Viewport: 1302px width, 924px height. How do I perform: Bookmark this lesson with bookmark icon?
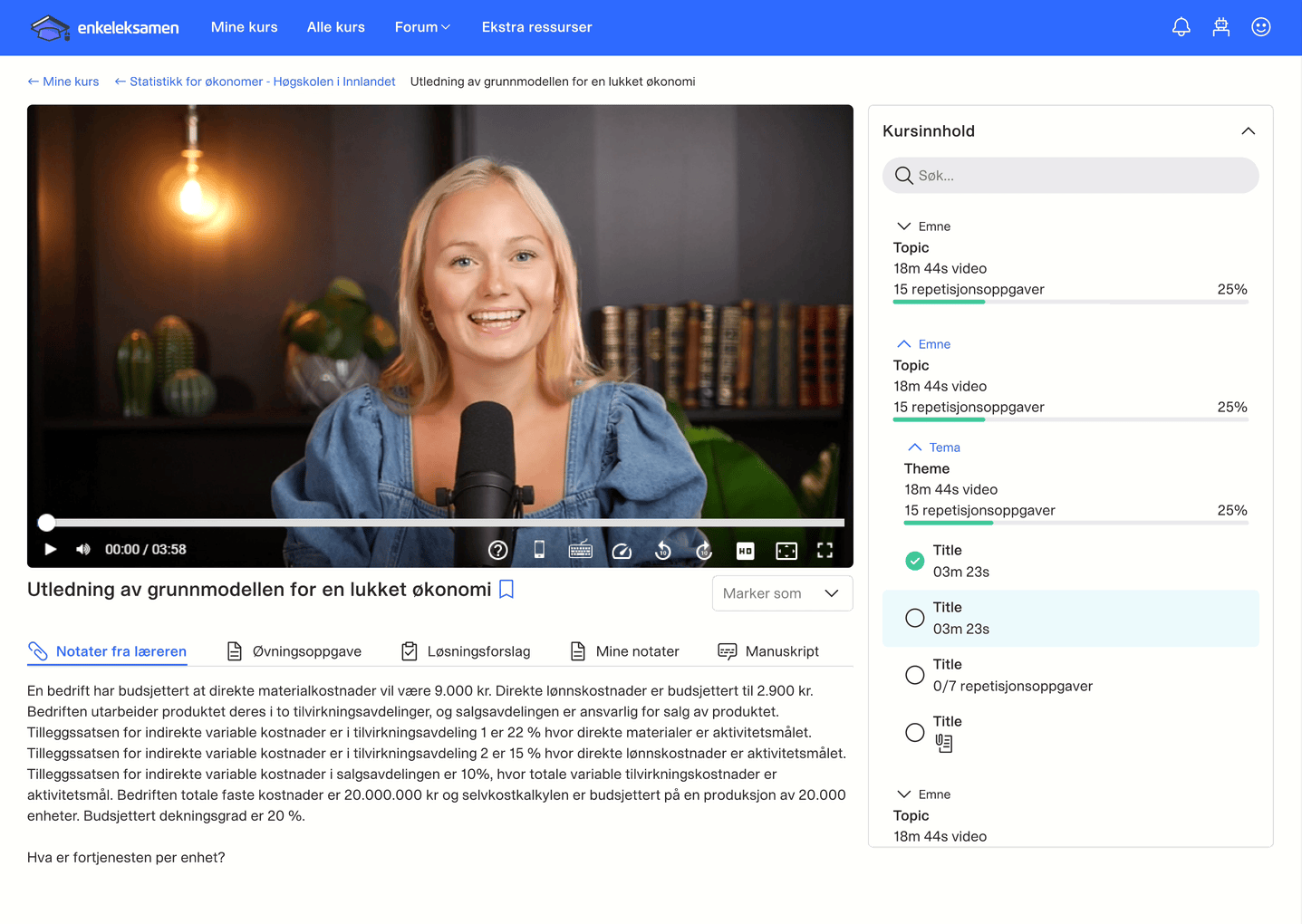pos(506,590)
